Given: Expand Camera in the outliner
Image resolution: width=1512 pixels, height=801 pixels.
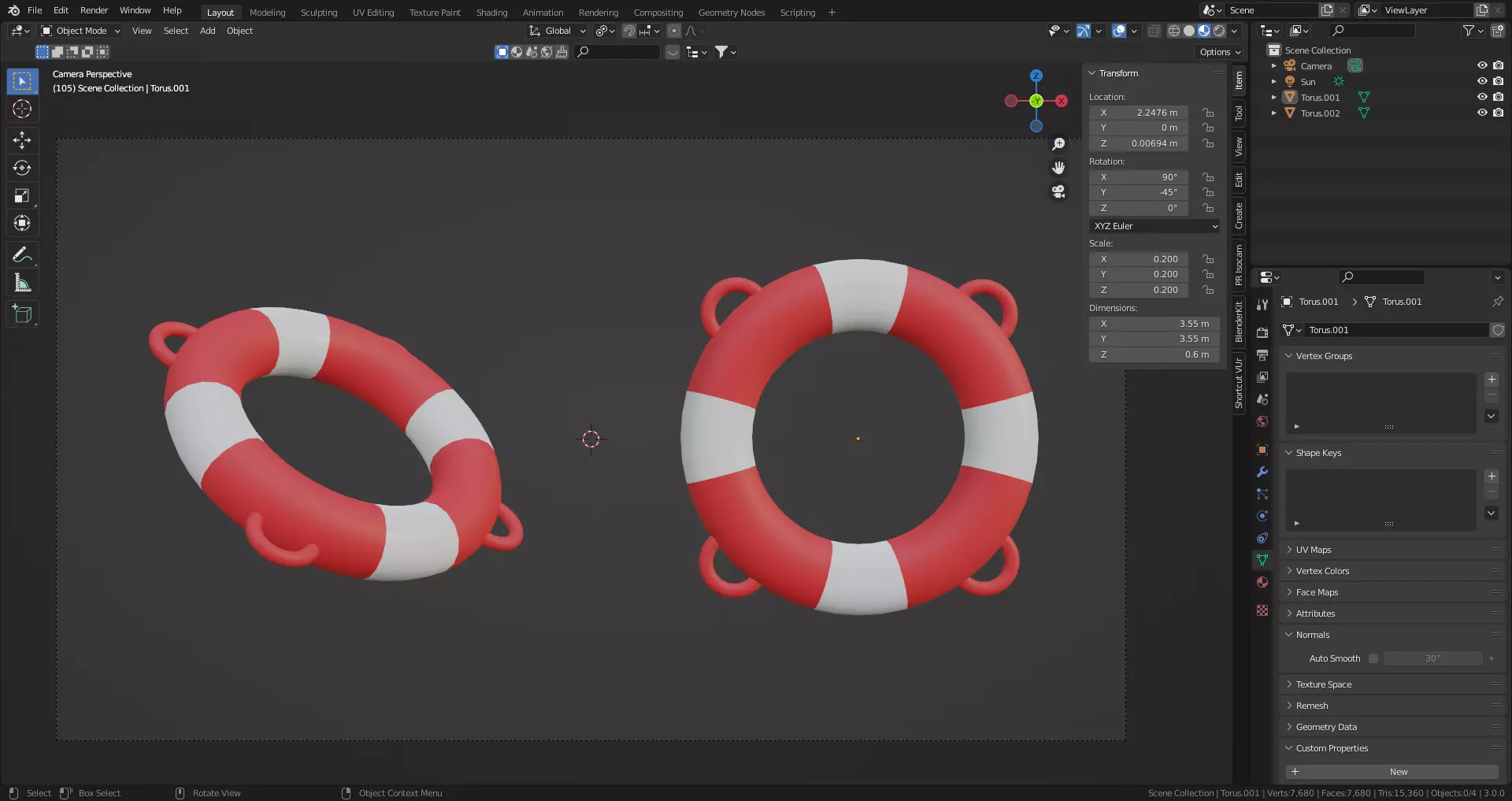Looking at the screenshot, I should tap(1273, 66).
